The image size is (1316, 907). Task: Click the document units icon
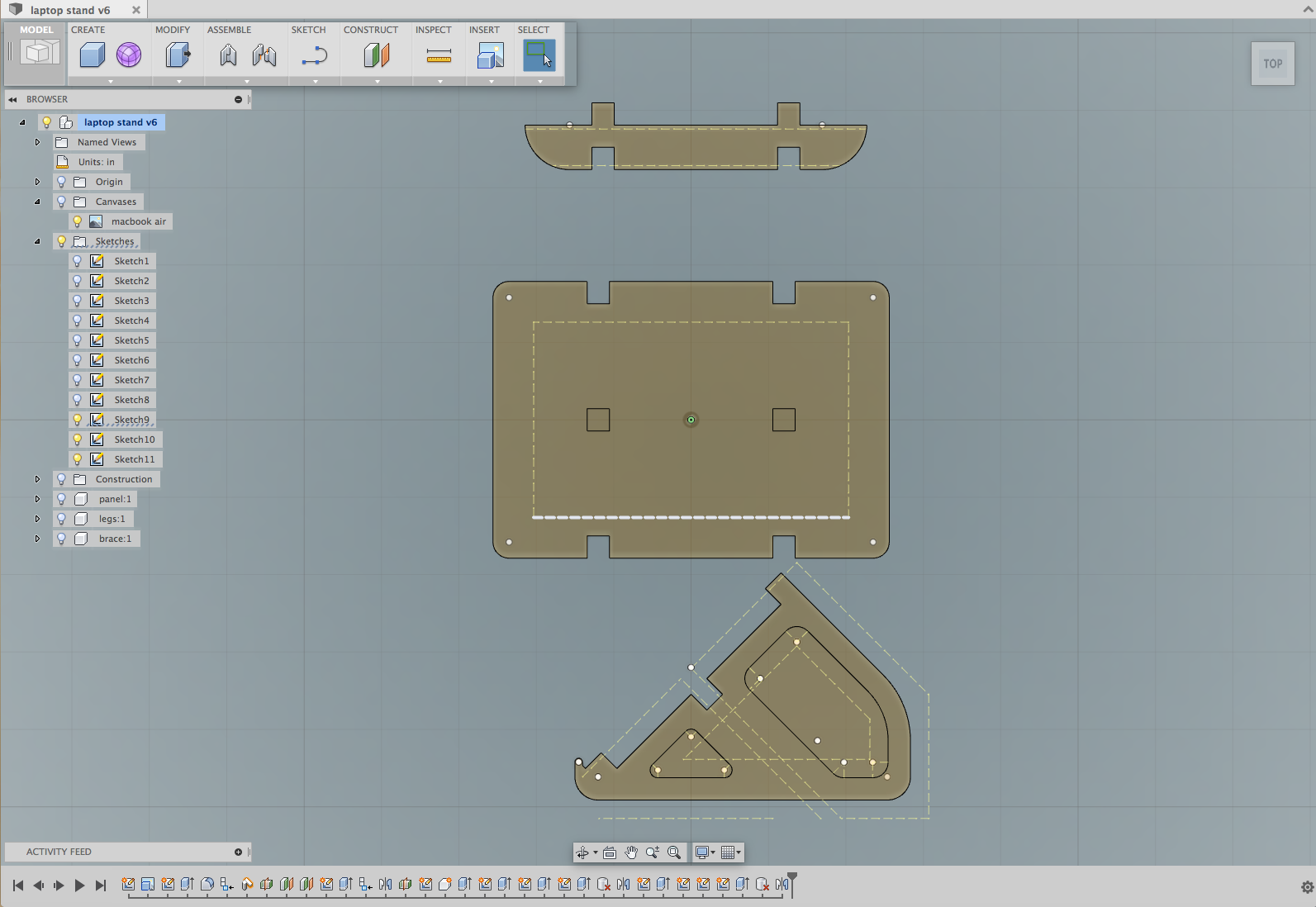(62, 162)
